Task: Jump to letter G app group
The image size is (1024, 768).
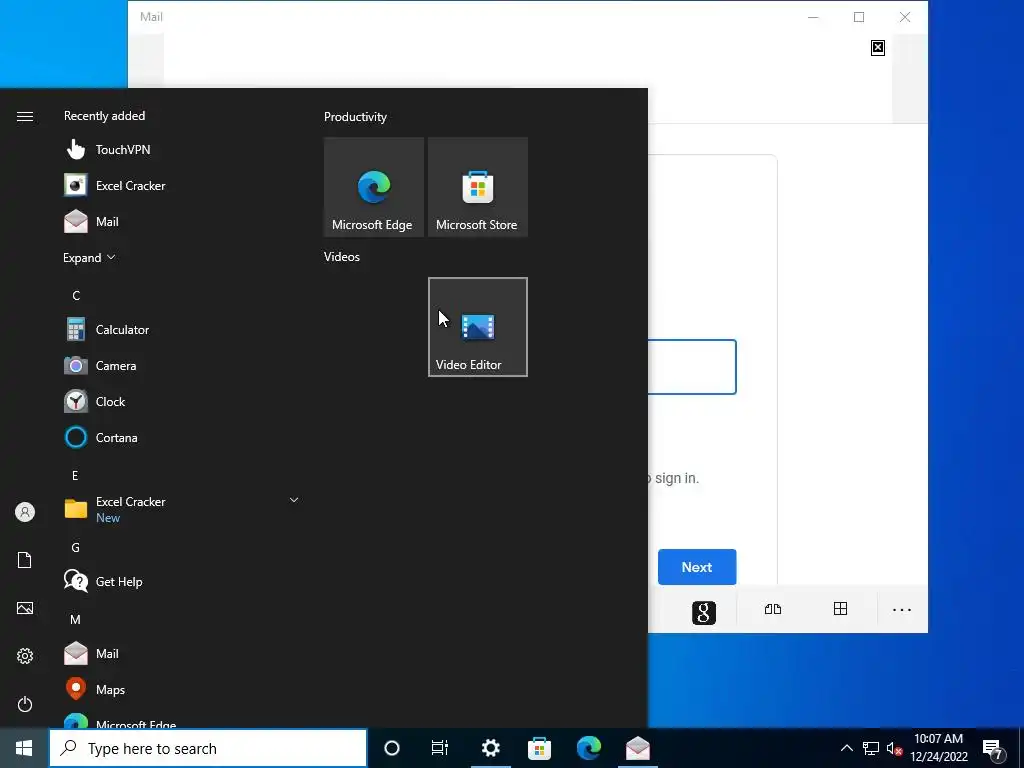Action: coord(76,548)
